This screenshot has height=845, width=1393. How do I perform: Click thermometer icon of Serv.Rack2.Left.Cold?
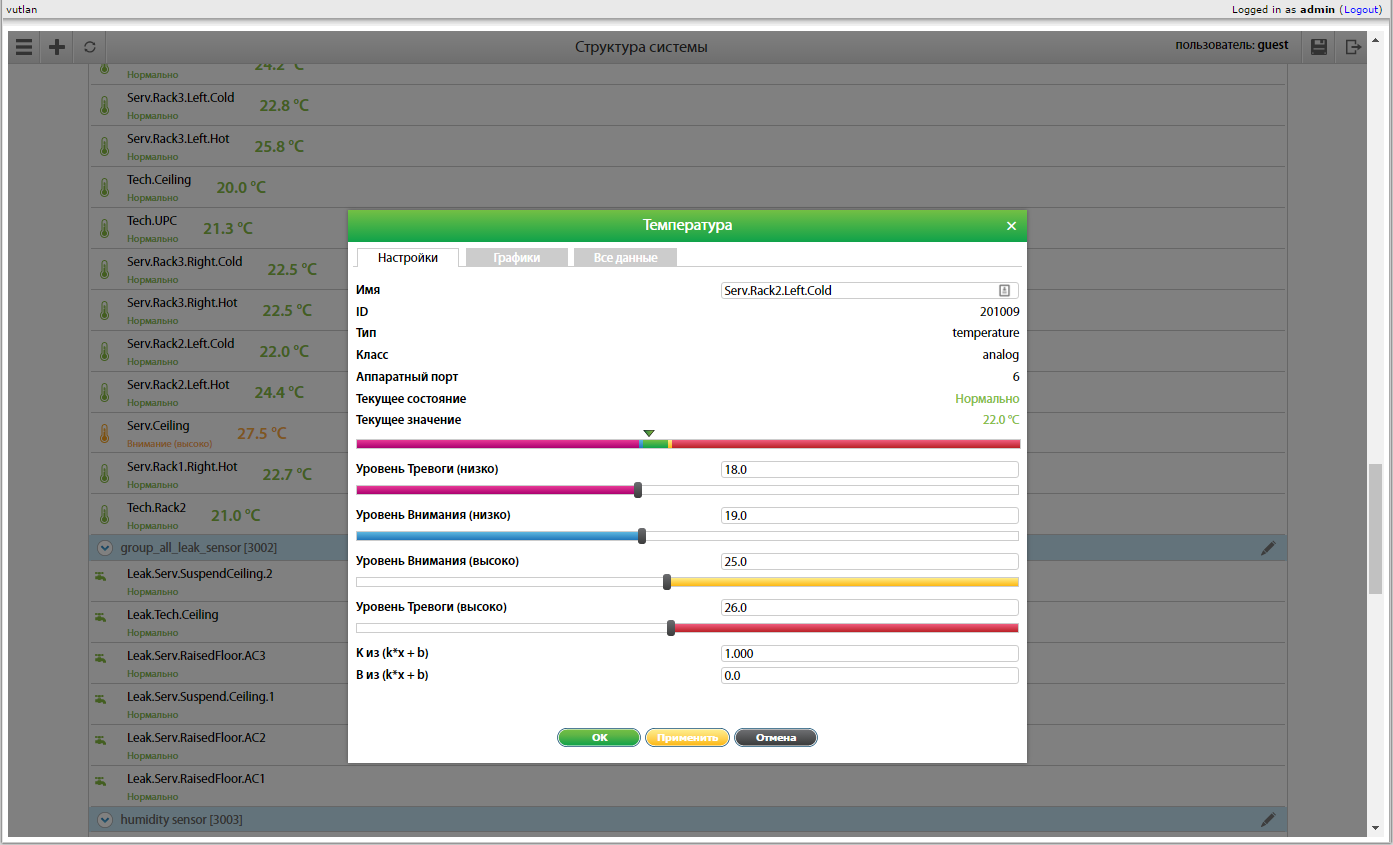click(104, 351)
